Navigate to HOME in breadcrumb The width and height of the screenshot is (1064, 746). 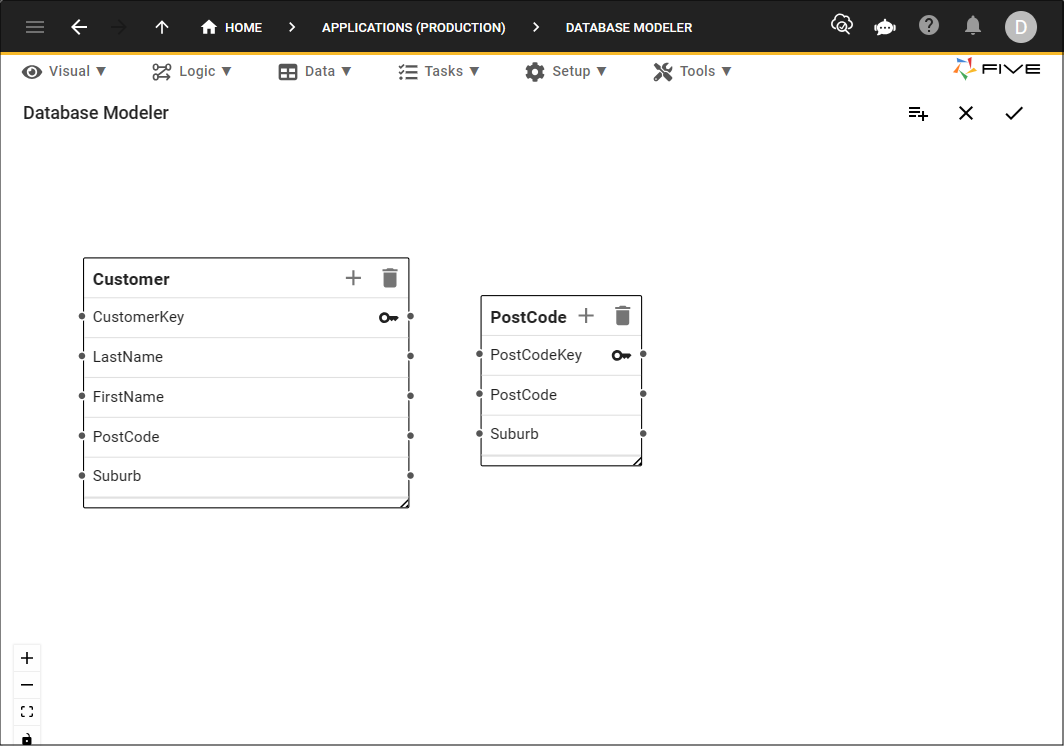(231, 27)
